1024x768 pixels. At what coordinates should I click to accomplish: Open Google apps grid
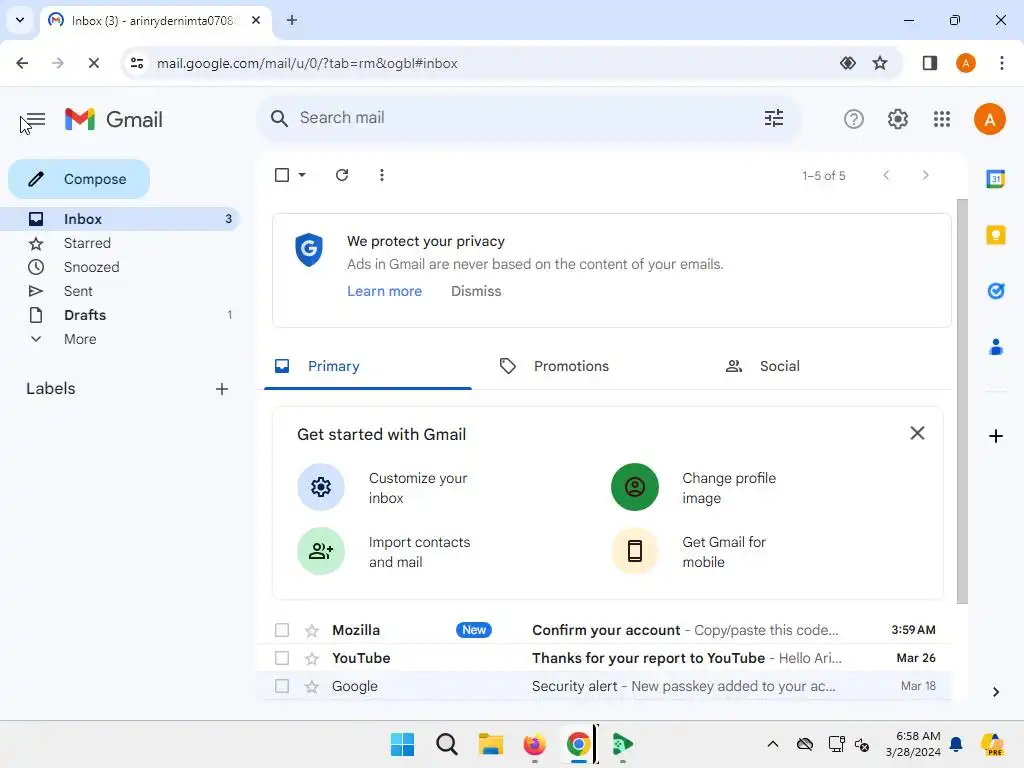(942, 119)
